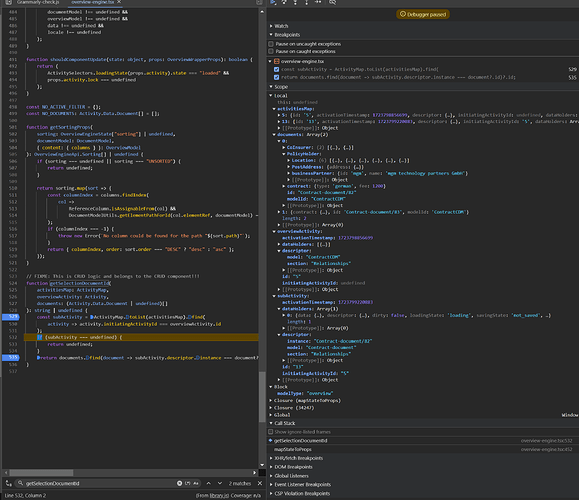Toggle regular expression search option
Screen dimensions: 579x500
(188, 483)
